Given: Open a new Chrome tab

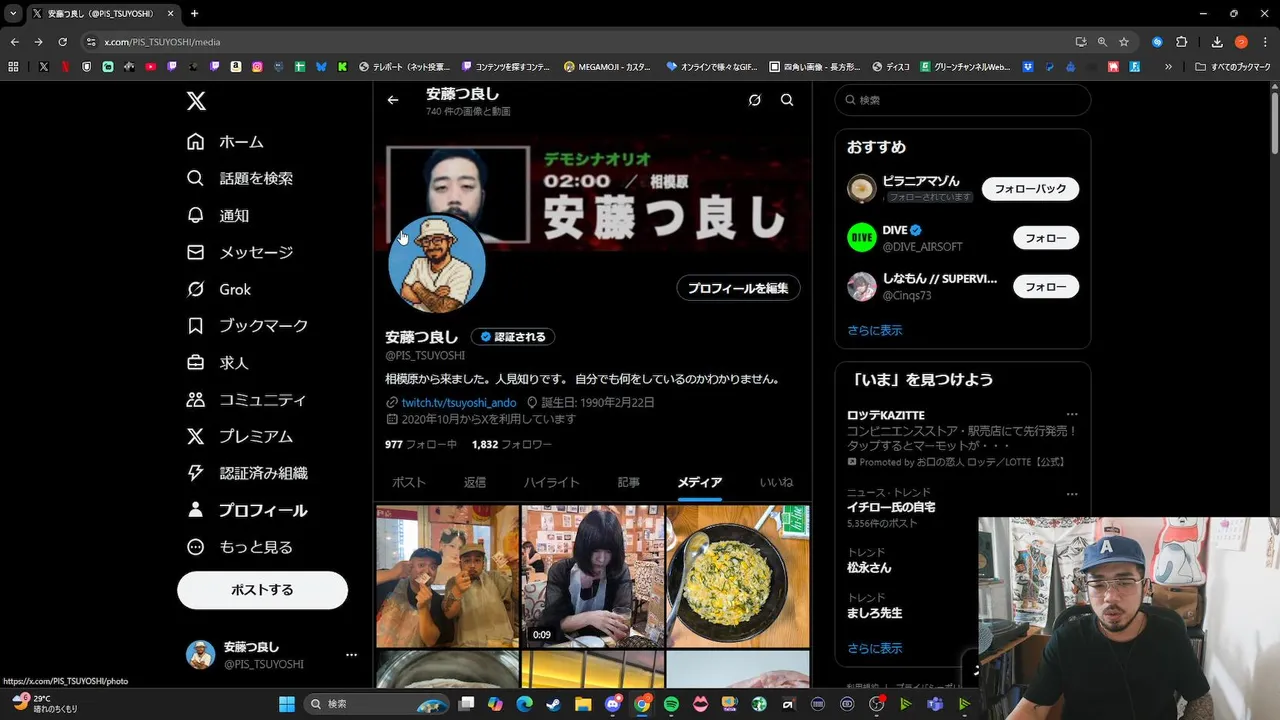Looking at the screenshot, I should [x=194, y=13].
